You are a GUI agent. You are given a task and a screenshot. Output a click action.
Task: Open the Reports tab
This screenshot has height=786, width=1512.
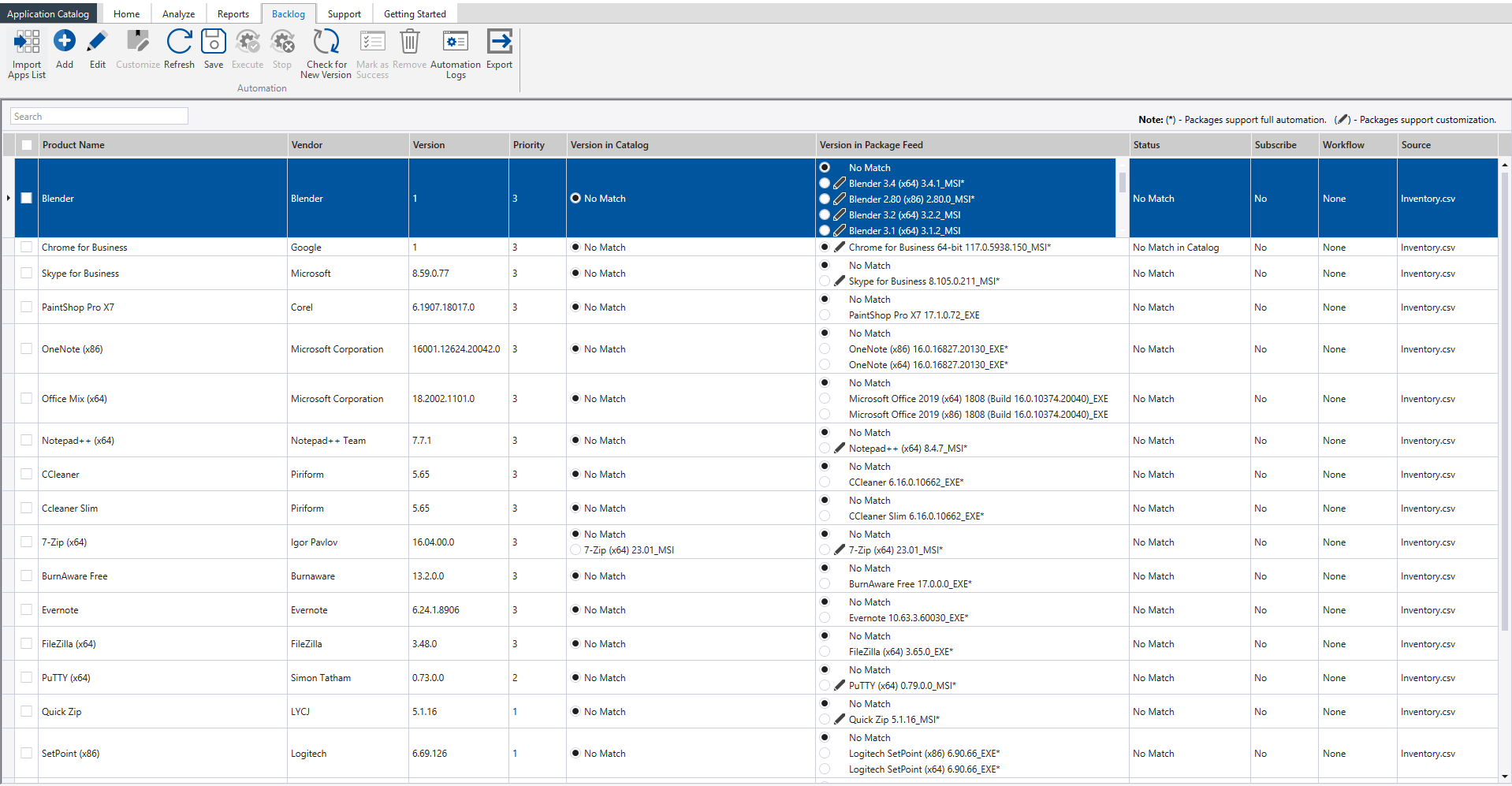[233, 14]
